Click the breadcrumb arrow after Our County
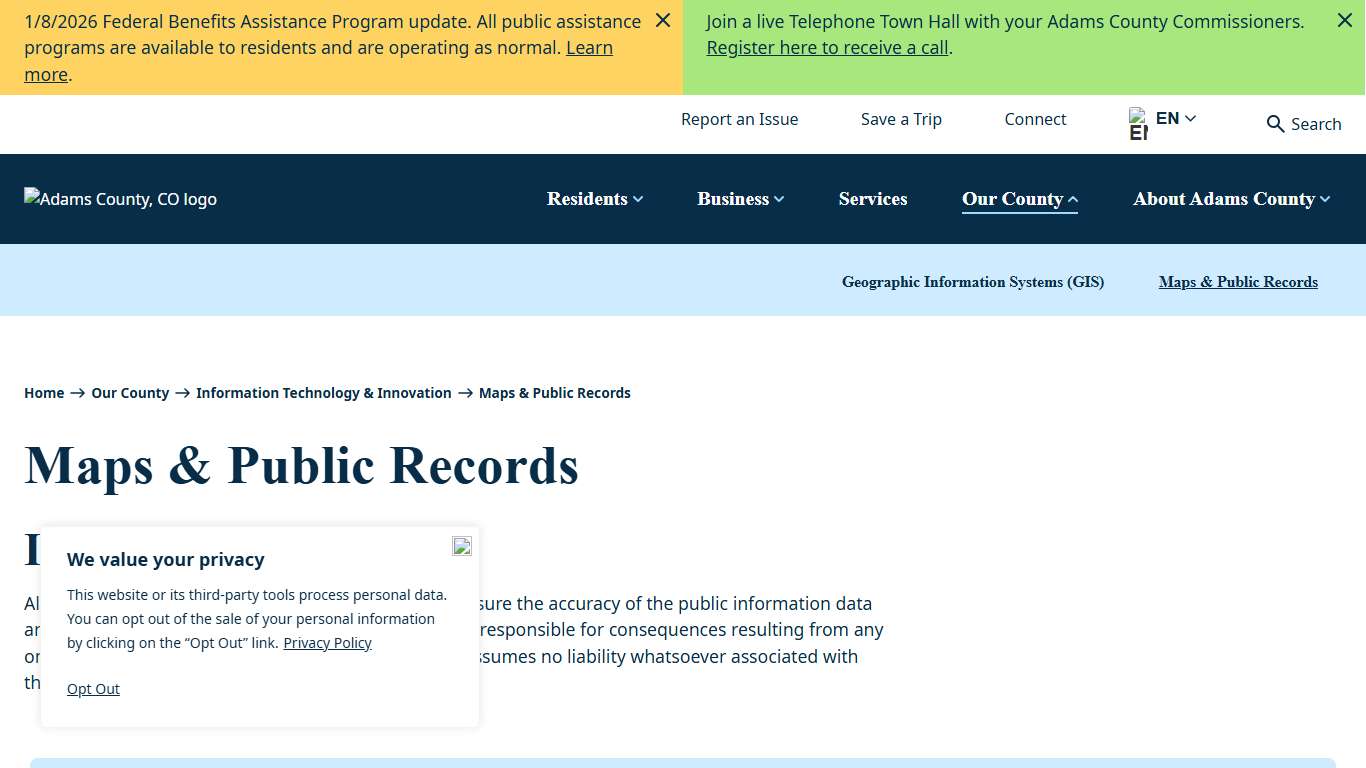The image size is (1366, 768). (x=181, y=393)
